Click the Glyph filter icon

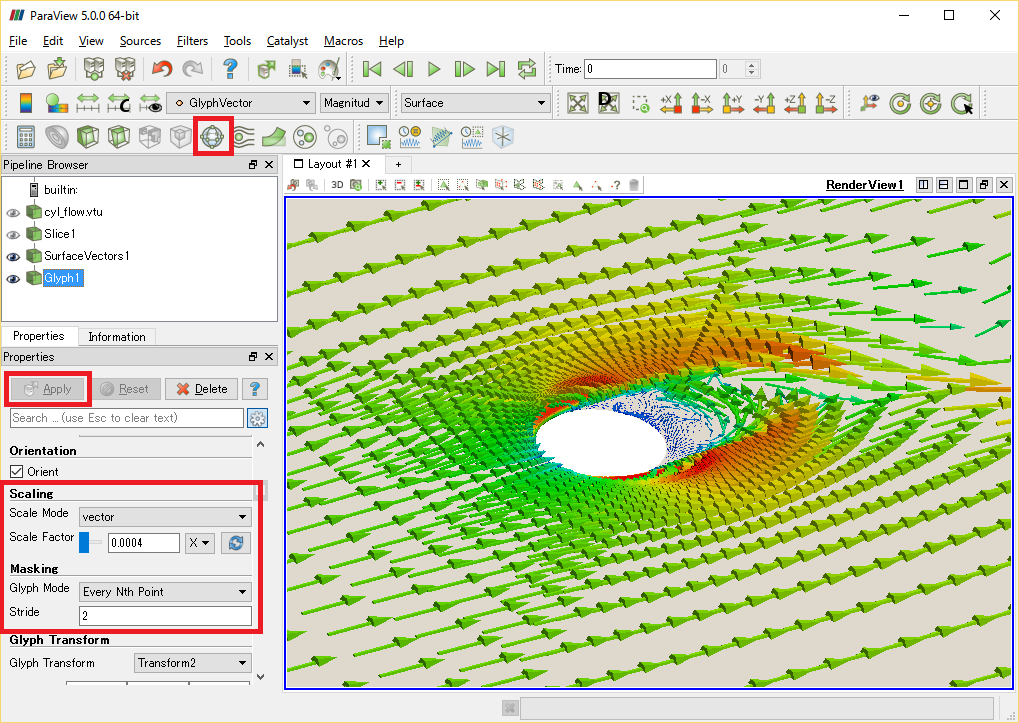tap(212, 137)
